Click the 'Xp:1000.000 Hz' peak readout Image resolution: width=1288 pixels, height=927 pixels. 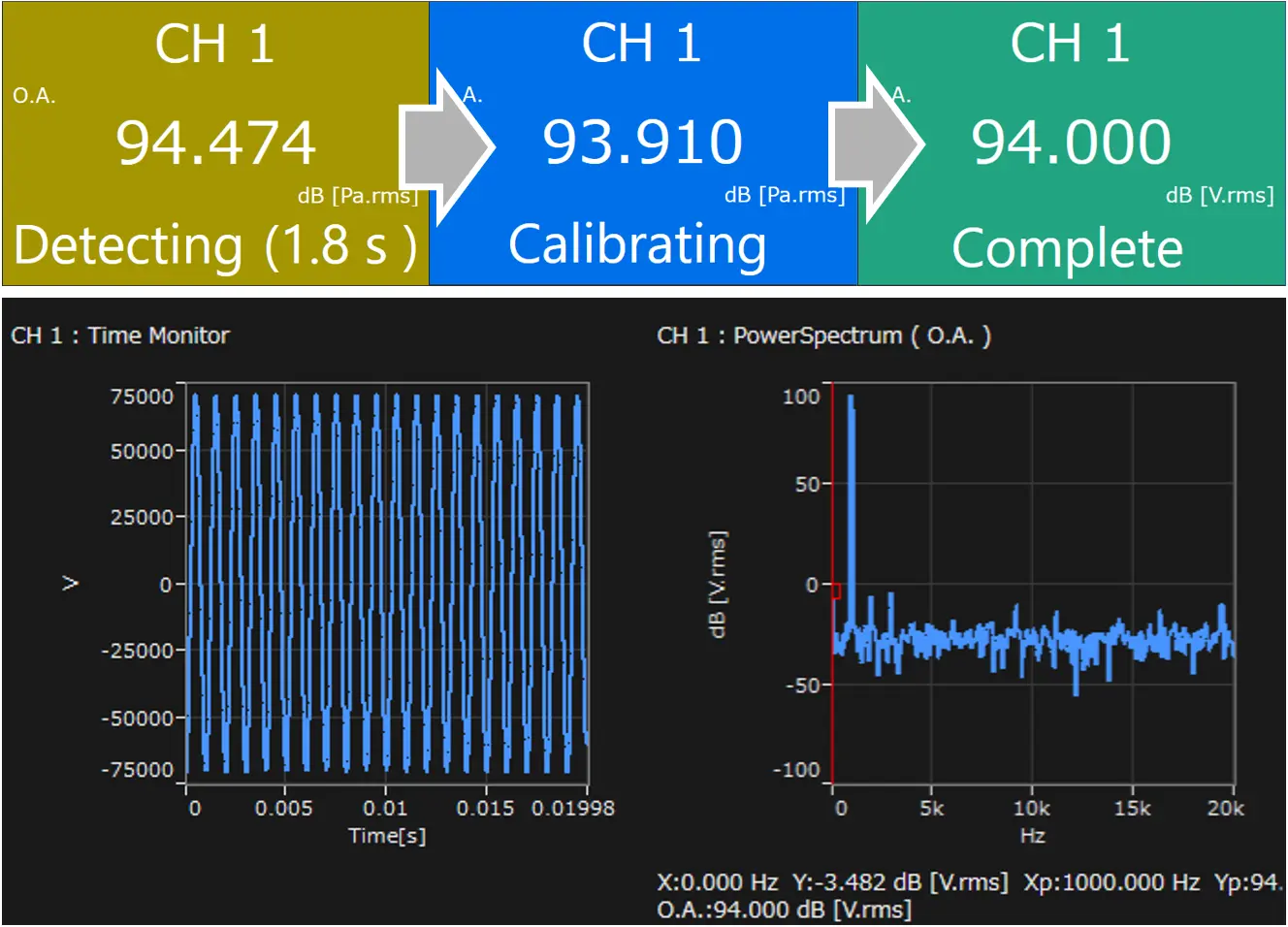(x=1111, y=882)
